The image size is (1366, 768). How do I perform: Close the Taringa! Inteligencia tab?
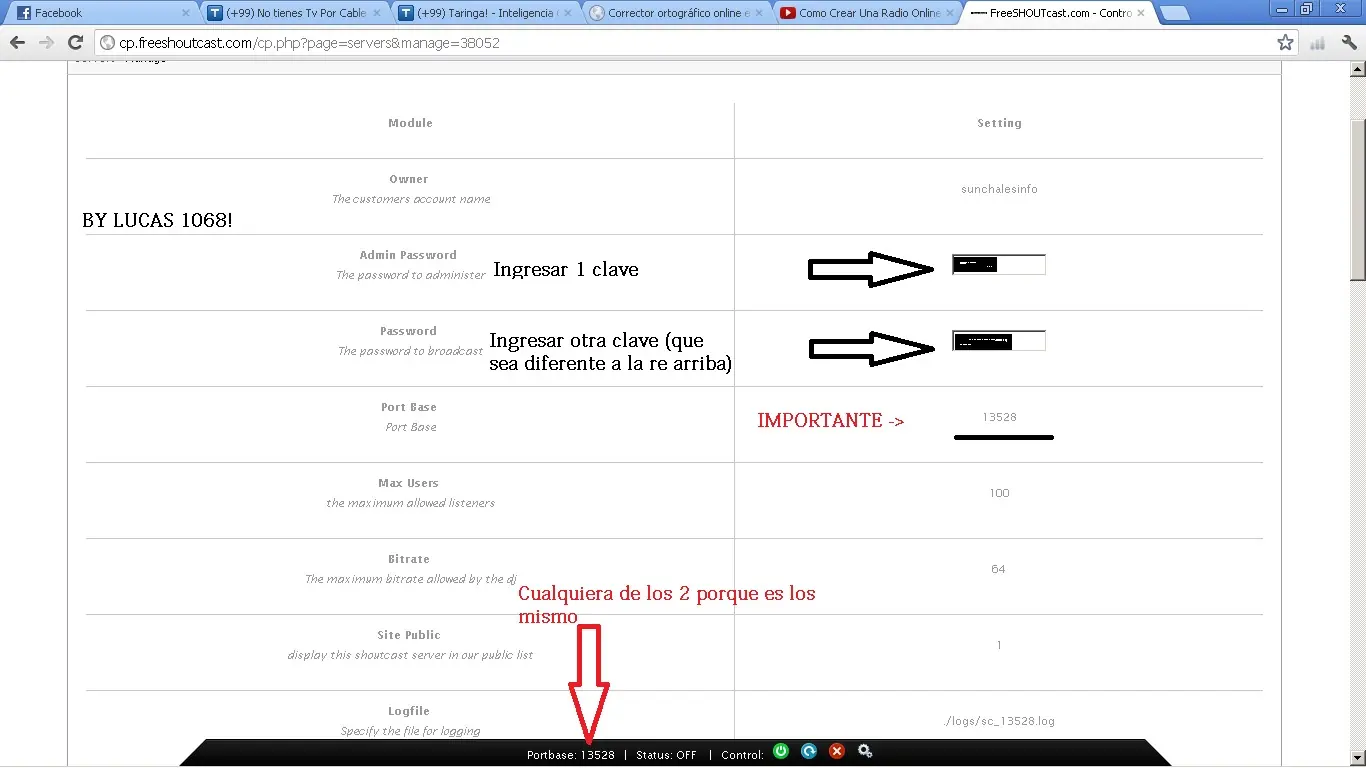(x=568, y=13)
